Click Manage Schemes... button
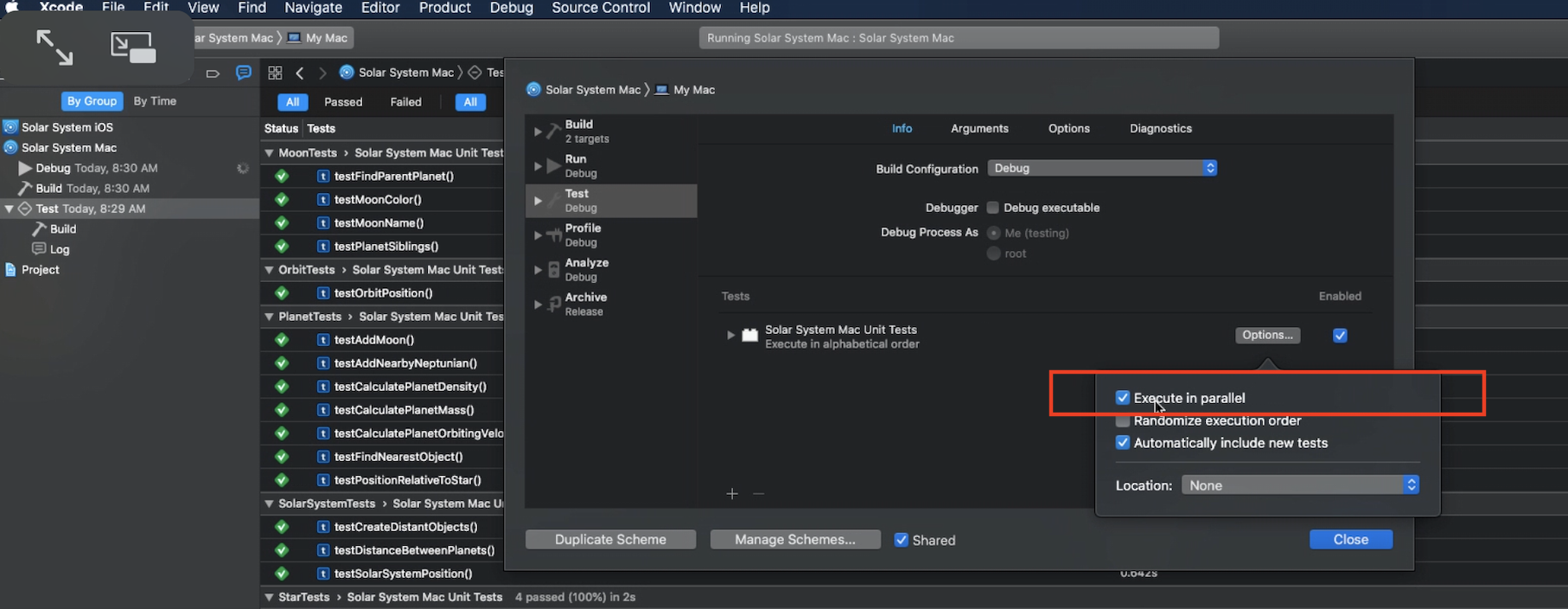 (x=795, y=540)
